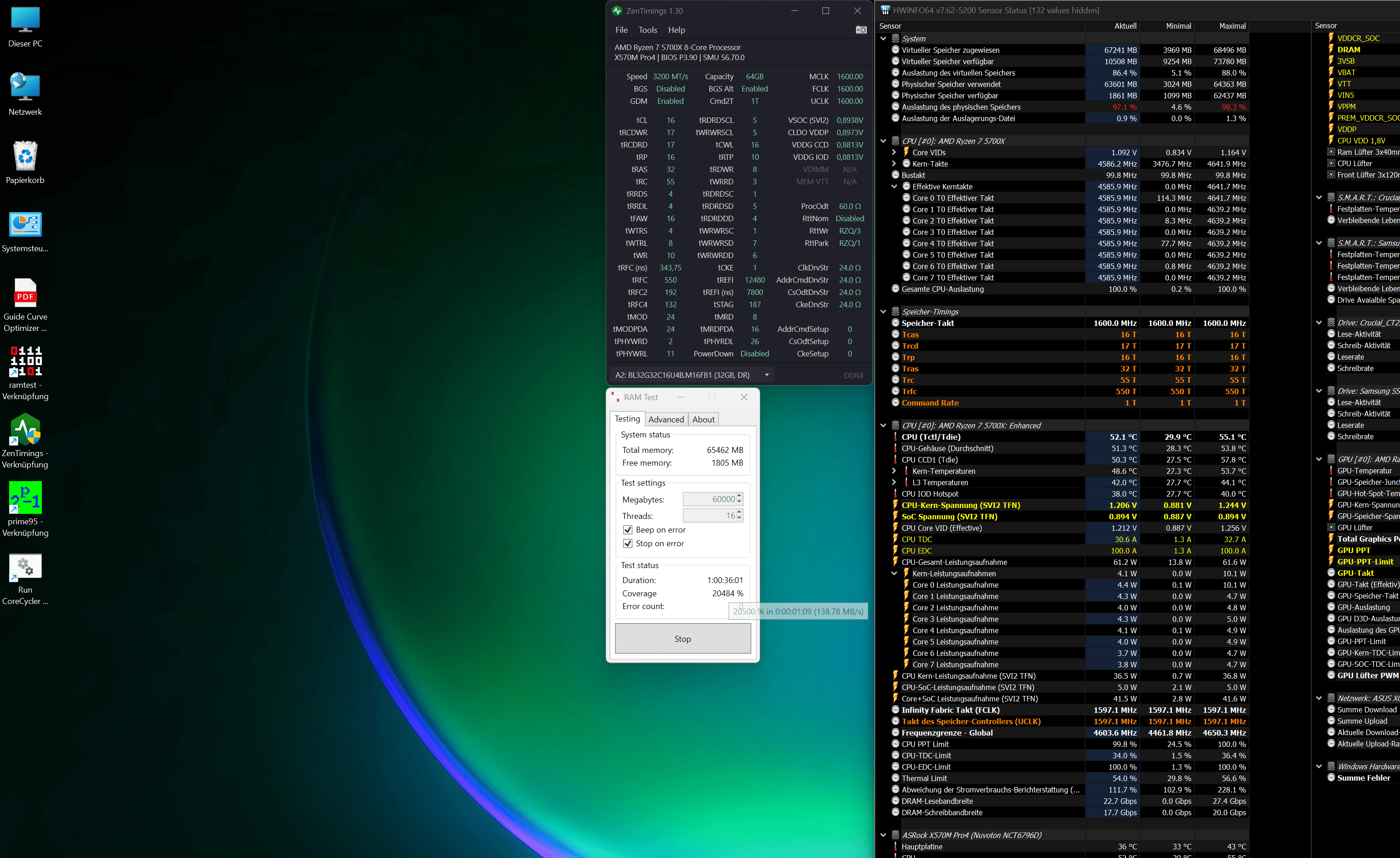Click the RAM Test title bar icon
The image size is (1400, 858).
(615, 397)
